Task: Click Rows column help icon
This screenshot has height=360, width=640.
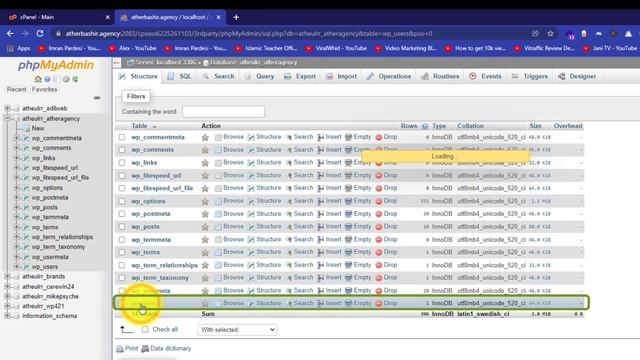Action: [424, 126]
